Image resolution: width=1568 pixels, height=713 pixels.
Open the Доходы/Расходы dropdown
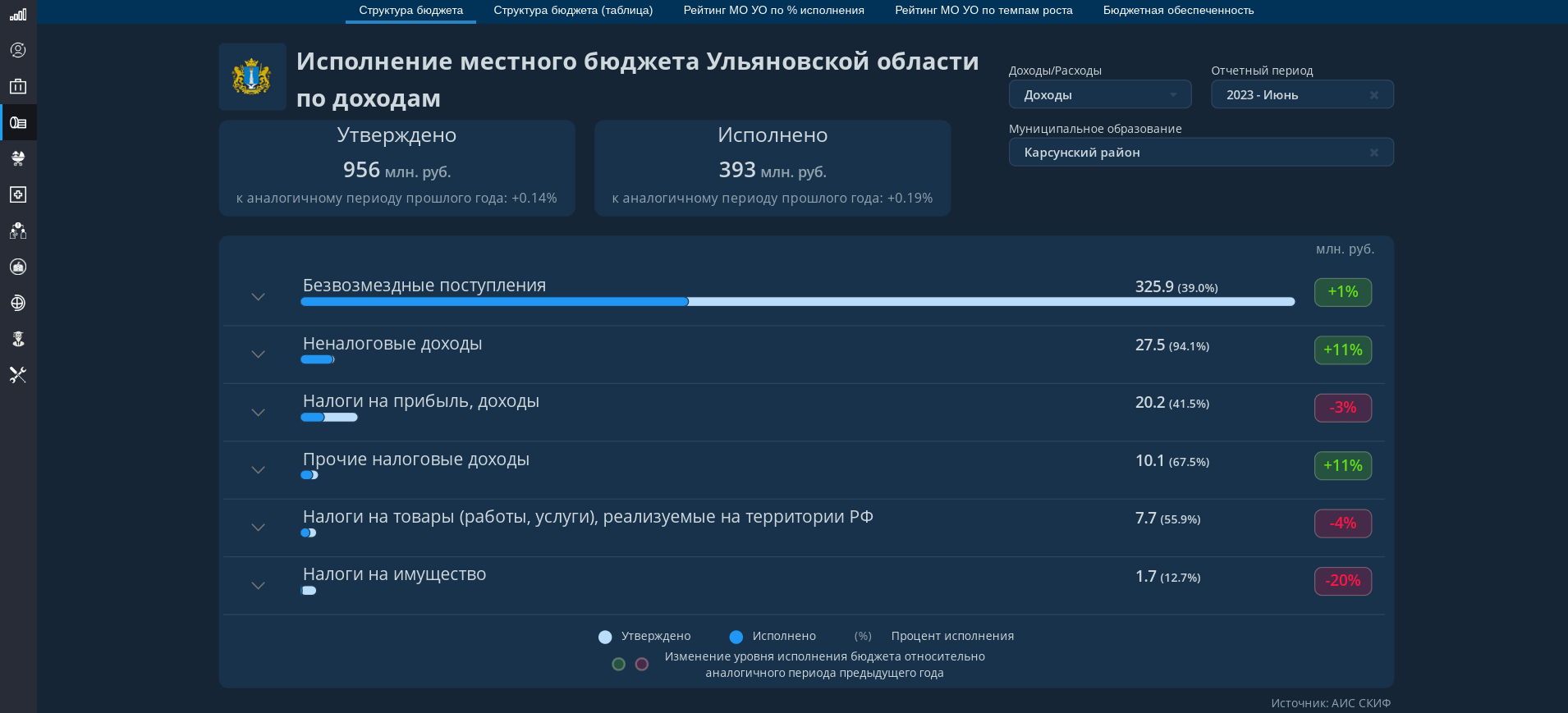point(1100,94)
